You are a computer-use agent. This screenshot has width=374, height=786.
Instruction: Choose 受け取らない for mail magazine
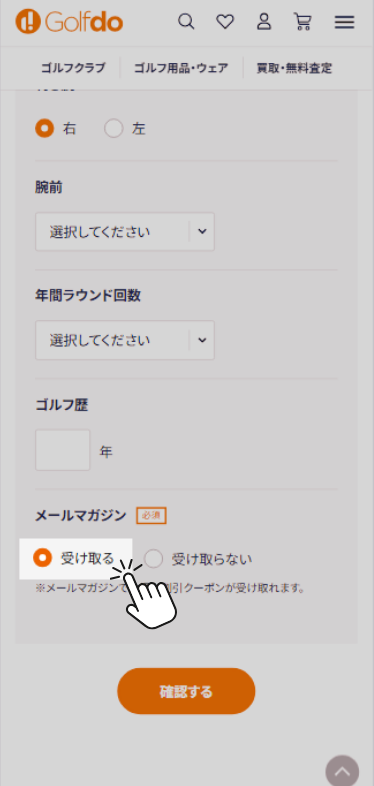[x=198, y=559]
